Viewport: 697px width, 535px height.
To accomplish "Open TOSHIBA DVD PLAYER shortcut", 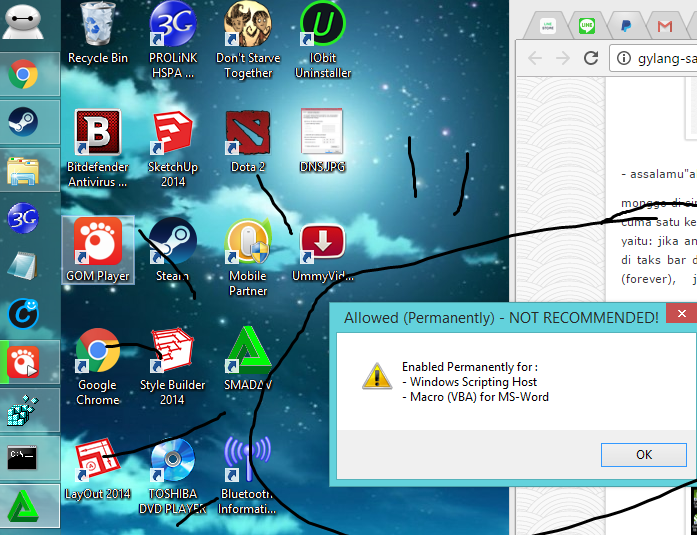I will coord(172,476).
